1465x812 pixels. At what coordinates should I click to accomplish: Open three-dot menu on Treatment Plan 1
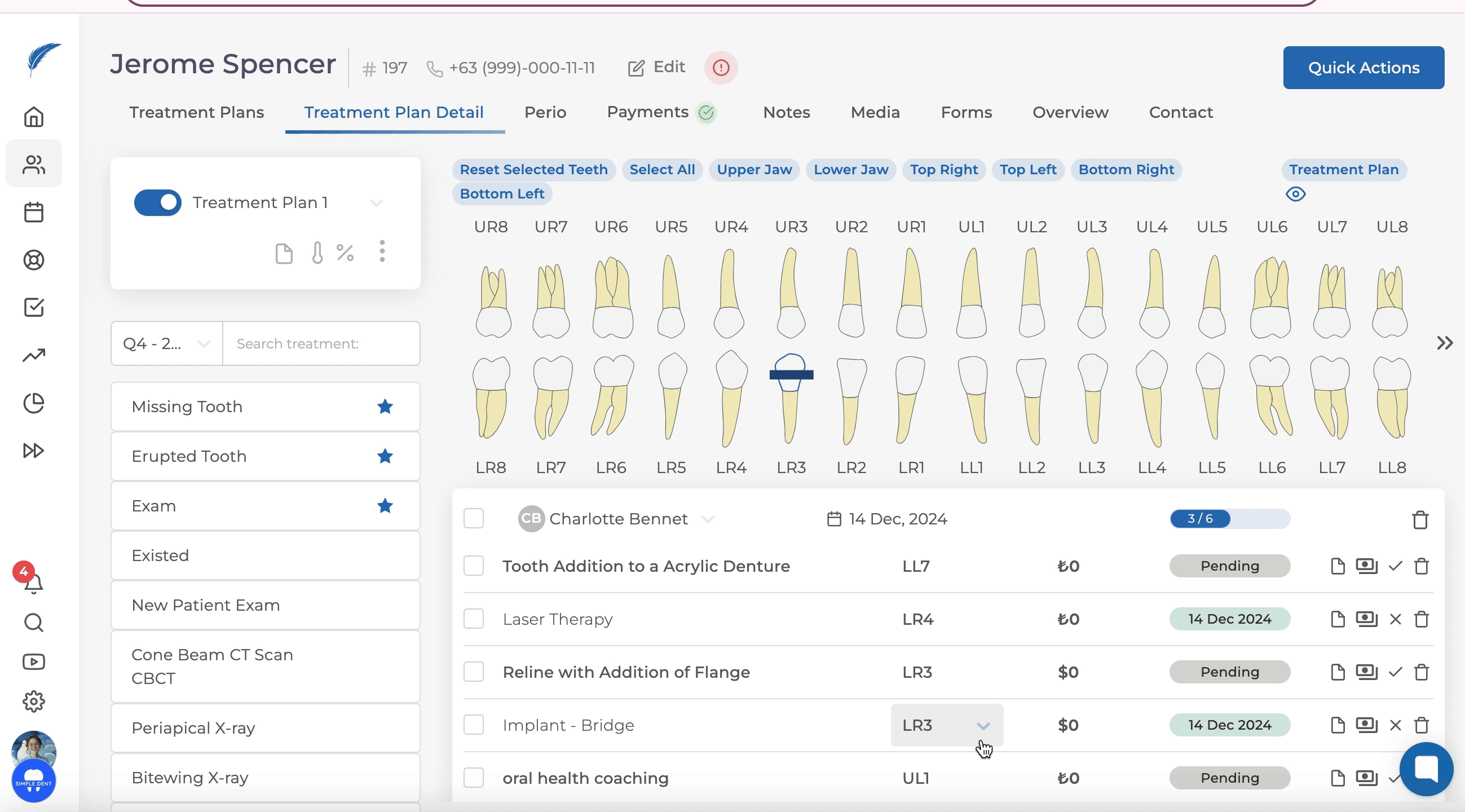[382, 251]
